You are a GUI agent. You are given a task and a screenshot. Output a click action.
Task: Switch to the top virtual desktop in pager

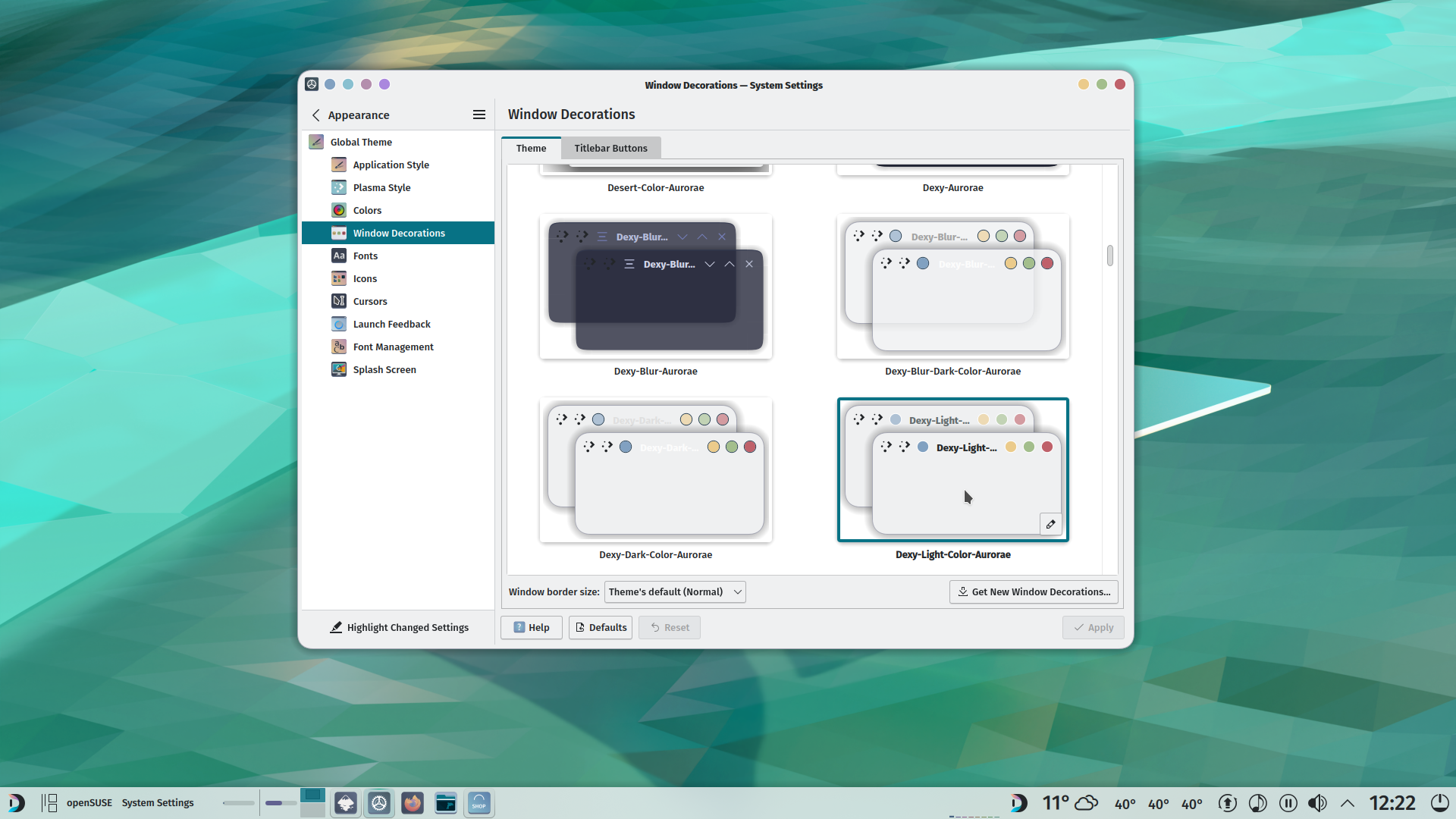[x=312, y=795]
